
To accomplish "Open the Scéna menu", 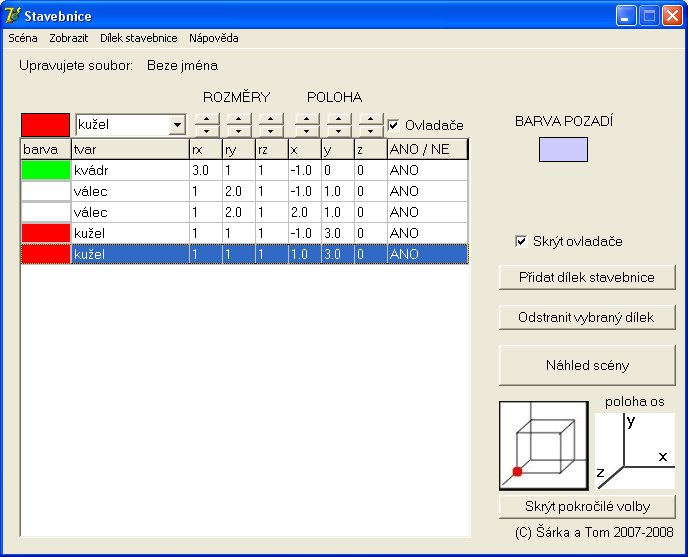I will tap(23, 38).
